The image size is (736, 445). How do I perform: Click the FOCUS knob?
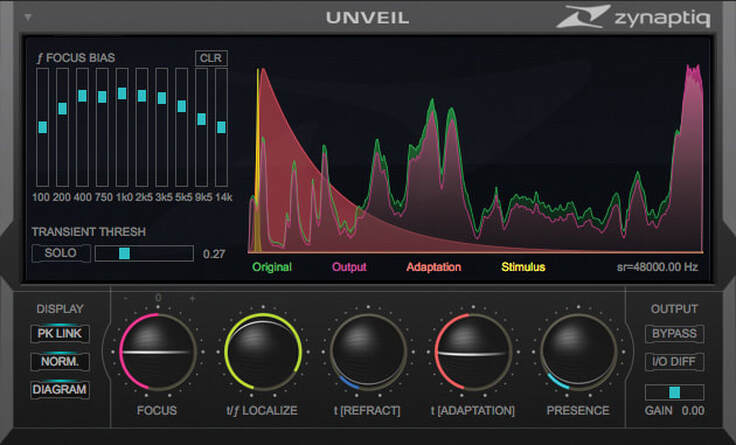[x=158, y=352]
